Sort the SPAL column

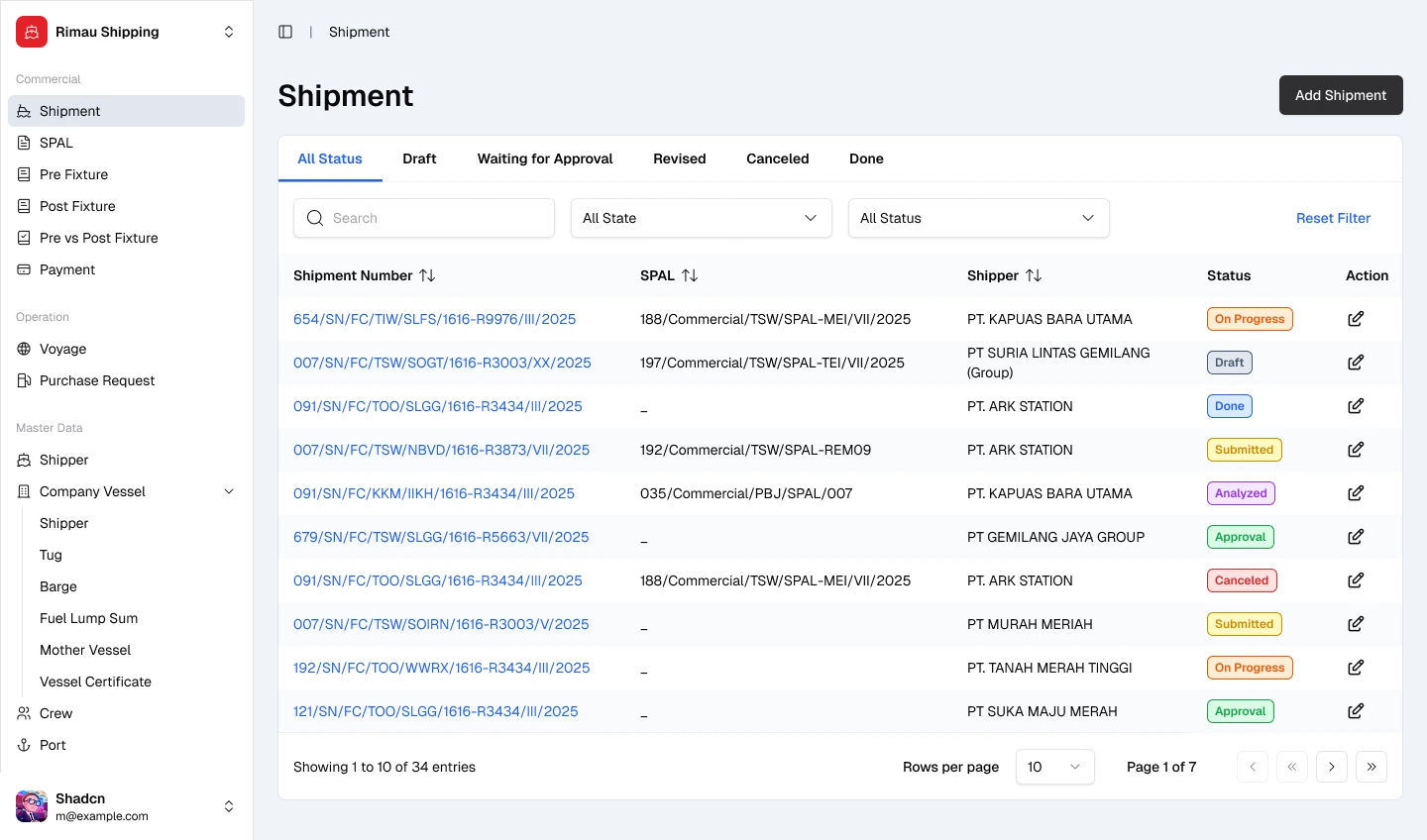tap(690, 275)
